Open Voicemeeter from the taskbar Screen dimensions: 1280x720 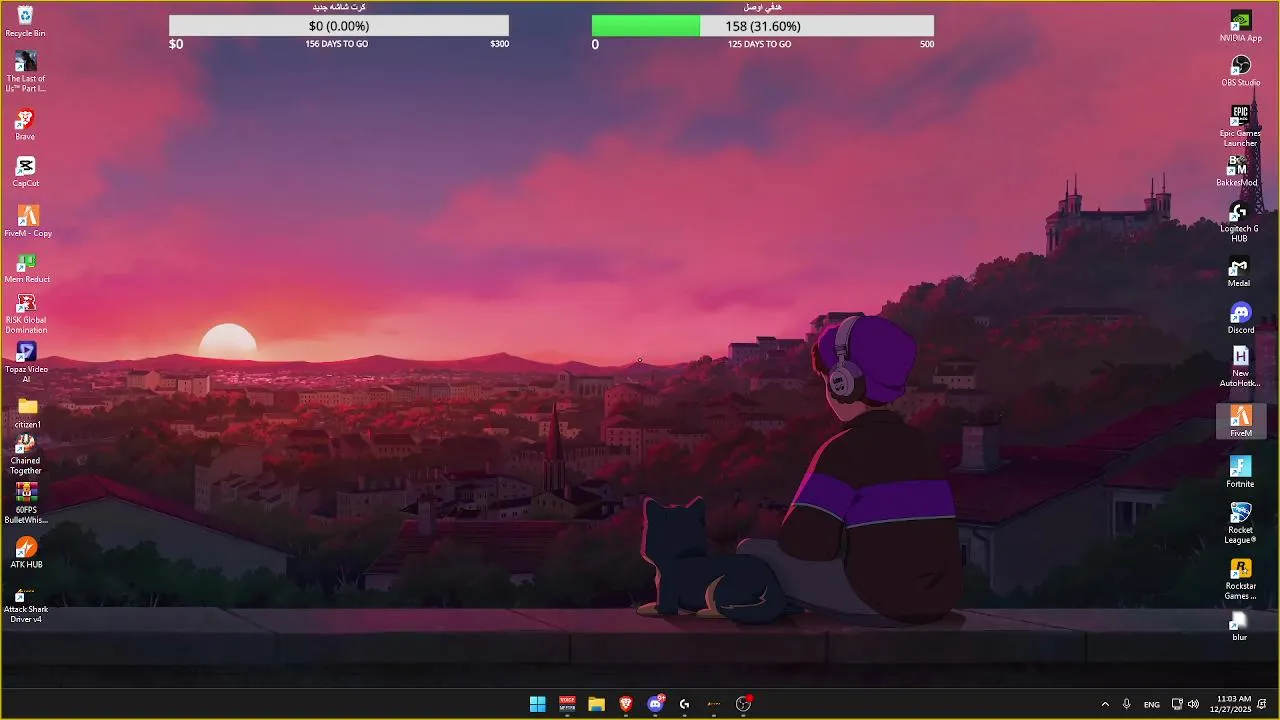(567, 704)
